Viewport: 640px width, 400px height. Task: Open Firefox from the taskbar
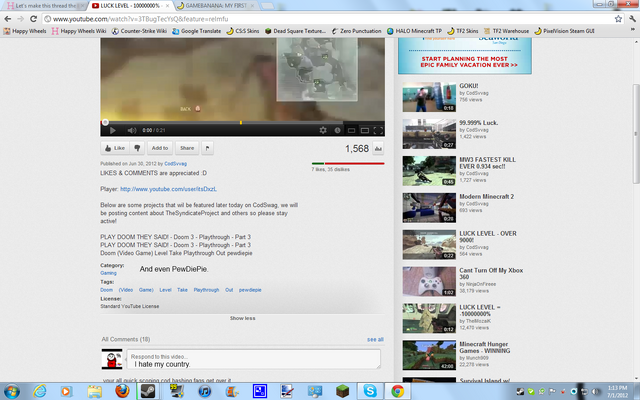122,391
